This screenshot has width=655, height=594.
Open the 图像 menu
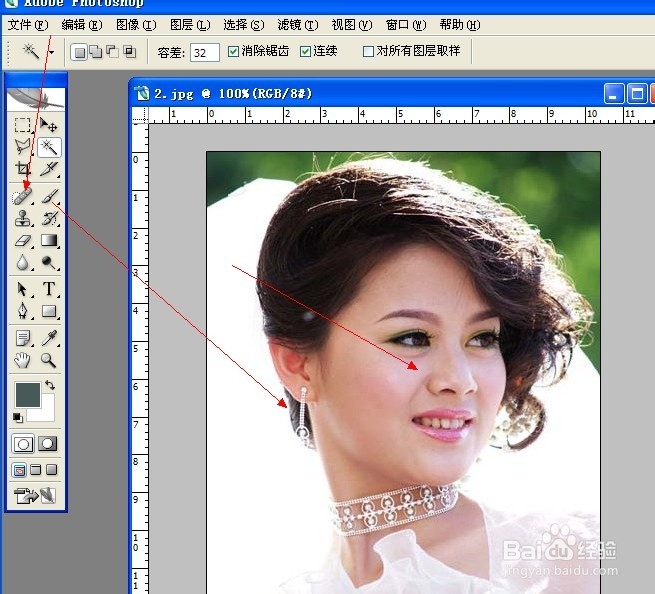(136, 25)
